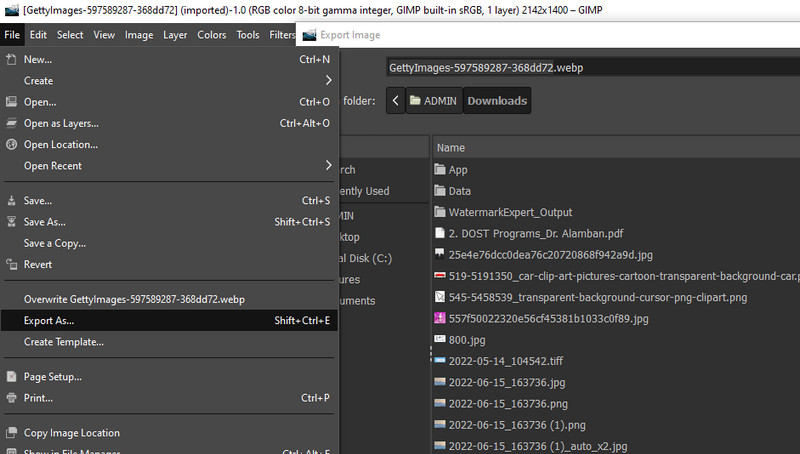The width and height of the screenshot is (800, 454).
Task: Choose Export As... from File menu
Action: click(49, 321)
